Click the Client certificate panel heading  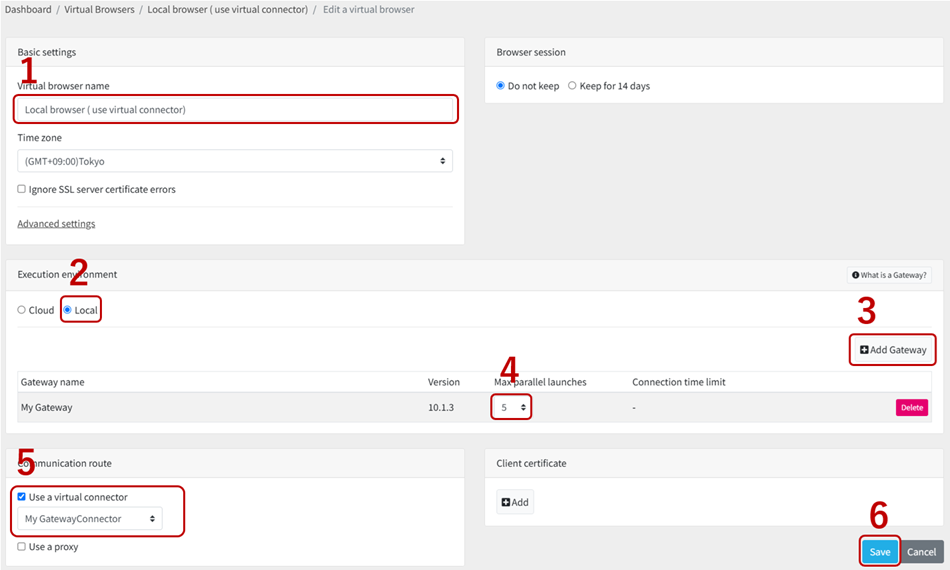tap(531, 463)
